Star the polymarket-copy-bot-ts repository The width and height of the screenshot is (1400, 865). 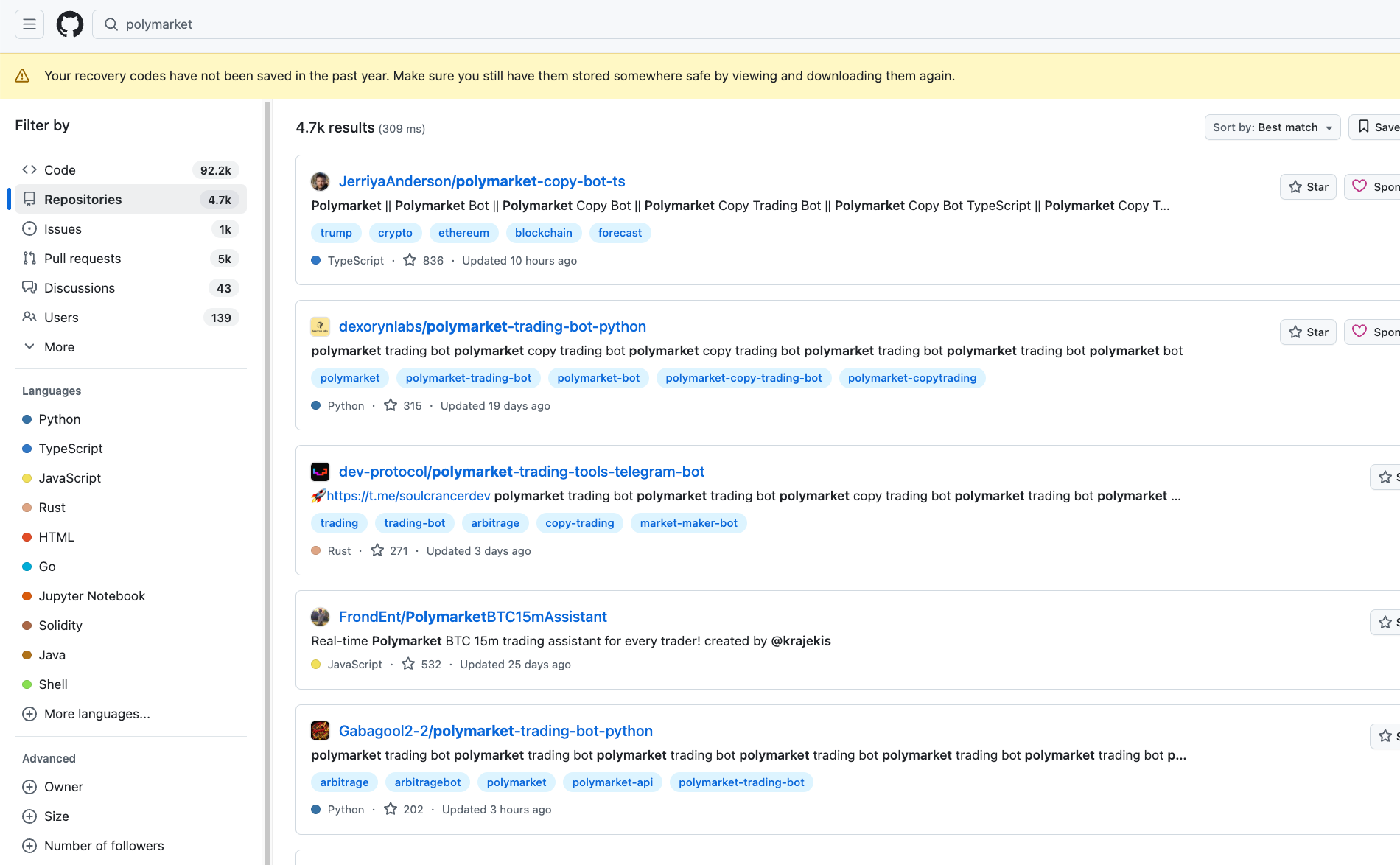pos(1307,187)
